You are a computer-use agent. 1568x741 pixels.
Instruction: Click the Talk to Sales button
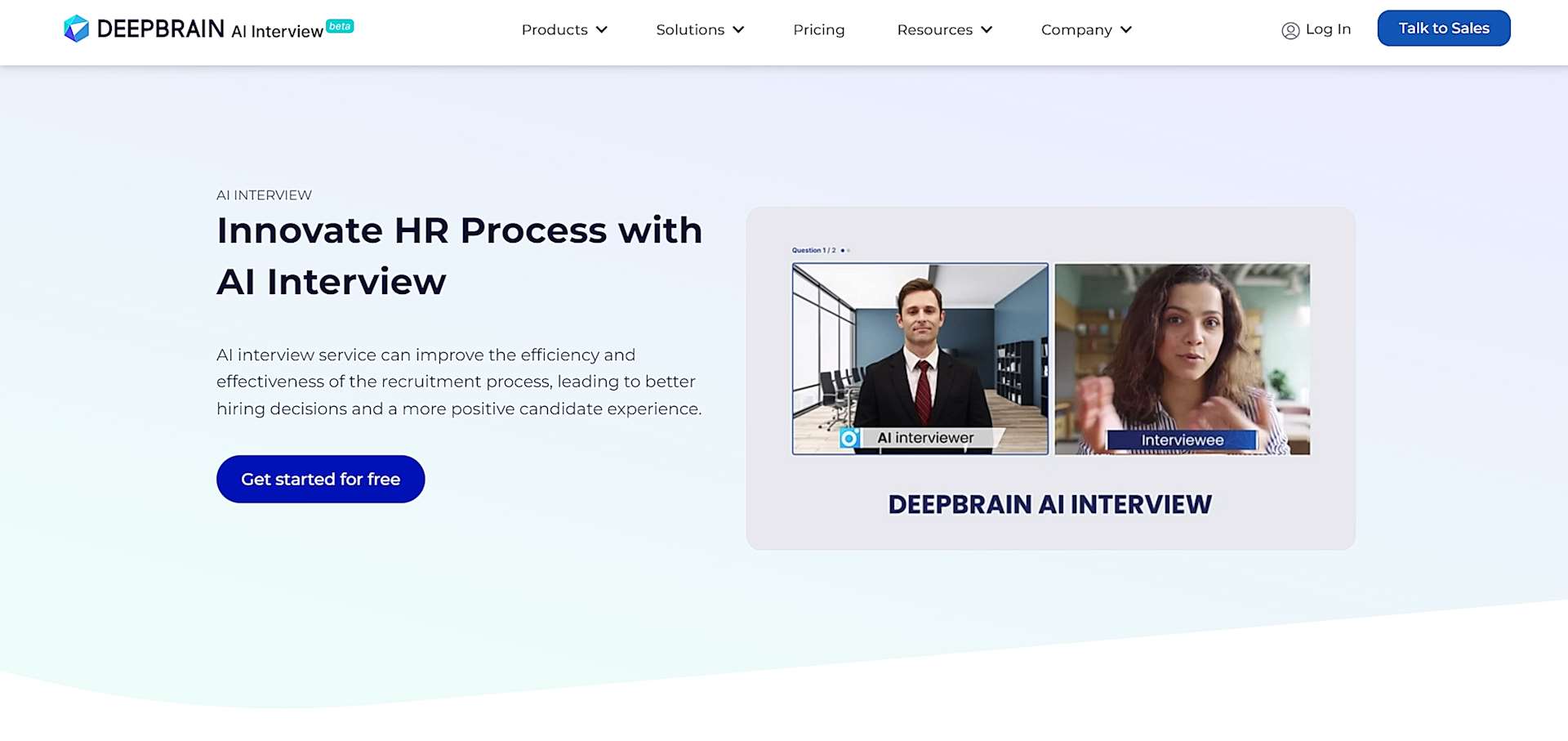click(1444, 28)
